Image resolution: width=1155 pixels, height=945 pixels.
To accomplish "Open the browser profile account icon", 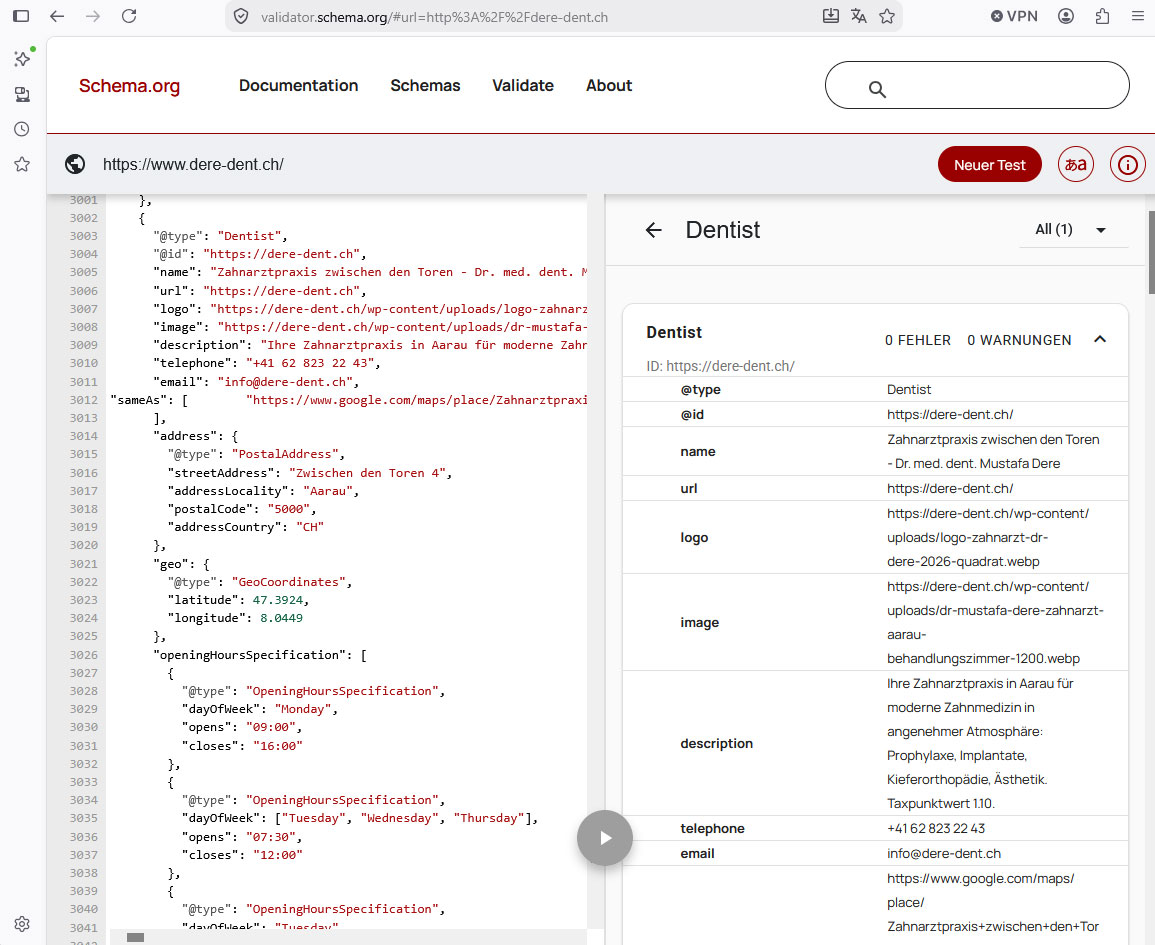I will 1066,16.
